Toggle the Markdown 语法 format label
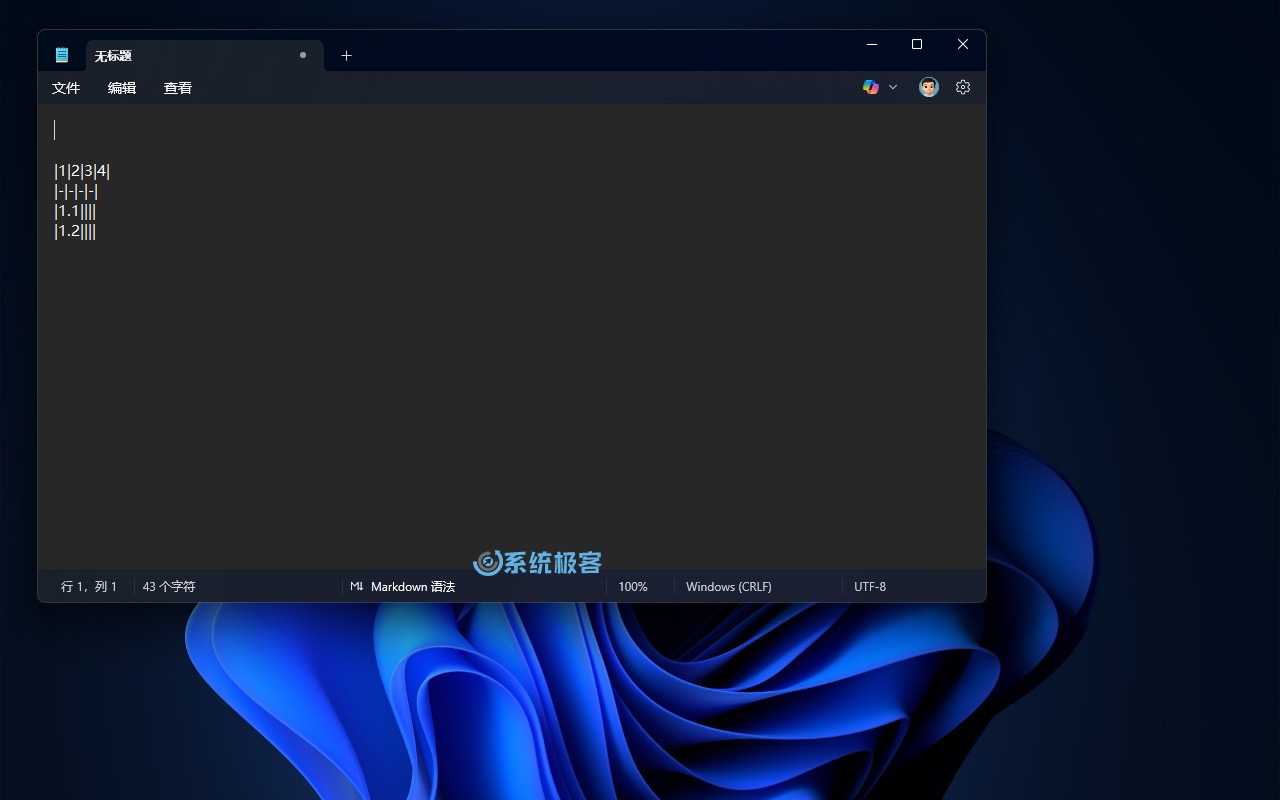Viewport: 1280px width, 800px height. [412, 587]
